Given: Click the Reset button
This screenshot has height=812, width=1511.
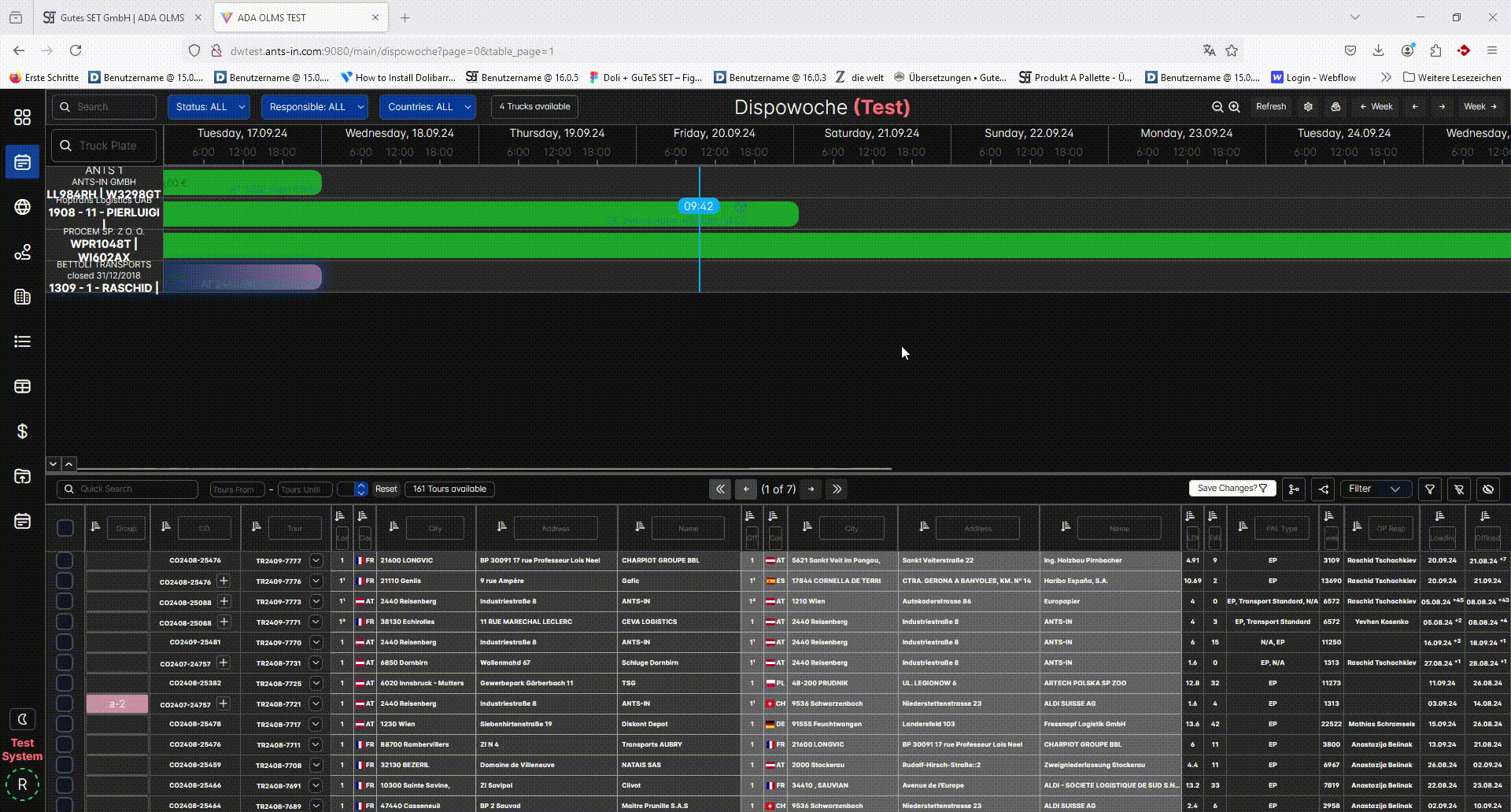Looking at the screenshot, I should tap(386, 489).
